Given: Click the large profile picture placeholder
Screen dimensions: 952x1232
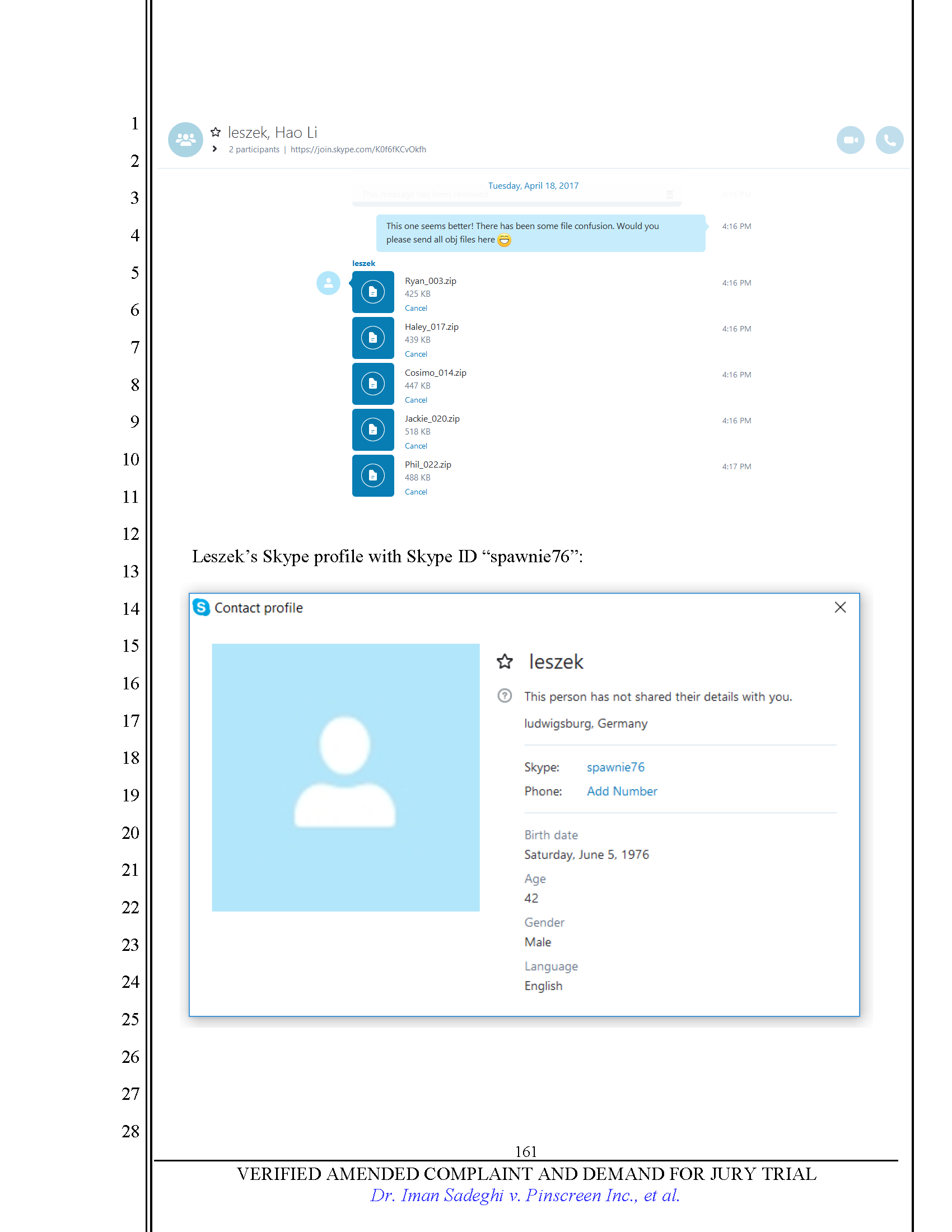Looking at the screenshot, I should tap(345, 777).
